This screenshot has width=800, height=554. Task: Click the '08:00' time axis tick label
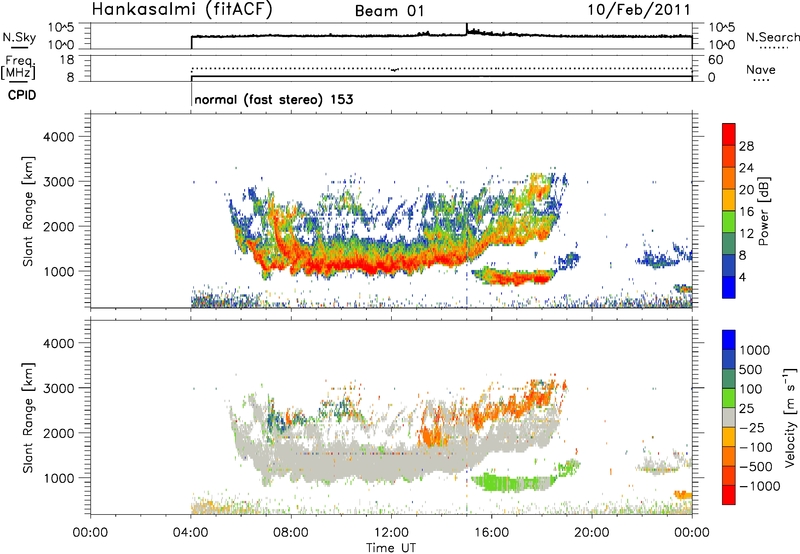(x=291, y=533)
